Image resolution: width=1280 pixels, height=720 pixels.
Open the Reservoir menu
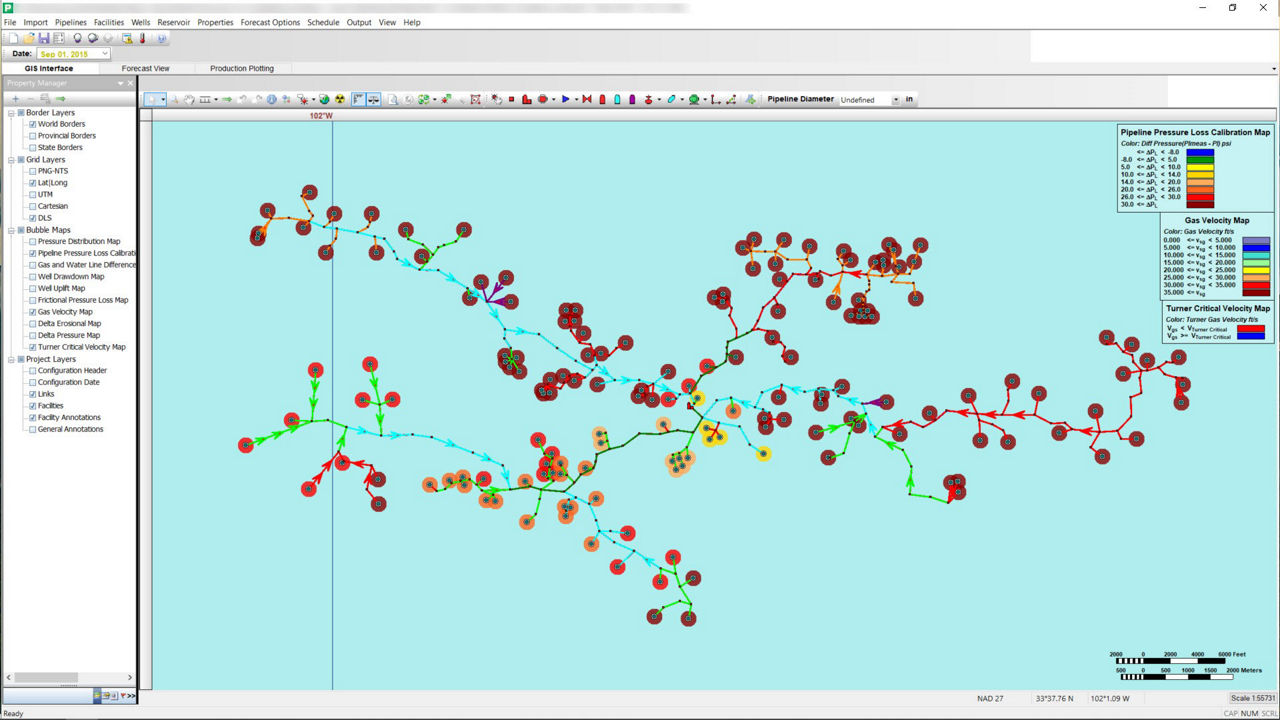(x=173, y=22)
